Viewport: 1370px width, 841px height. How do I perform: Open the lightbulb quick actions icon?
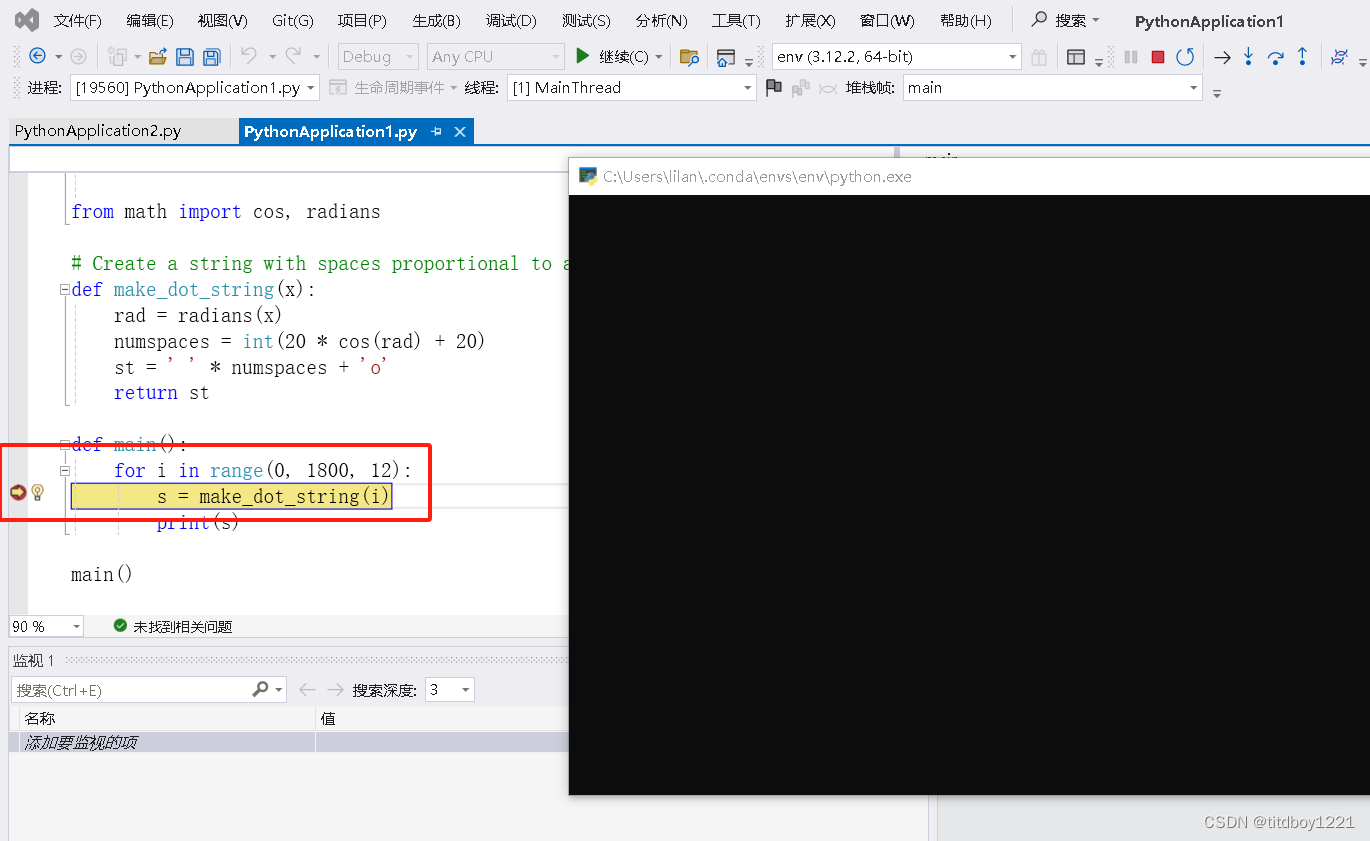click(x=37, y=492)
